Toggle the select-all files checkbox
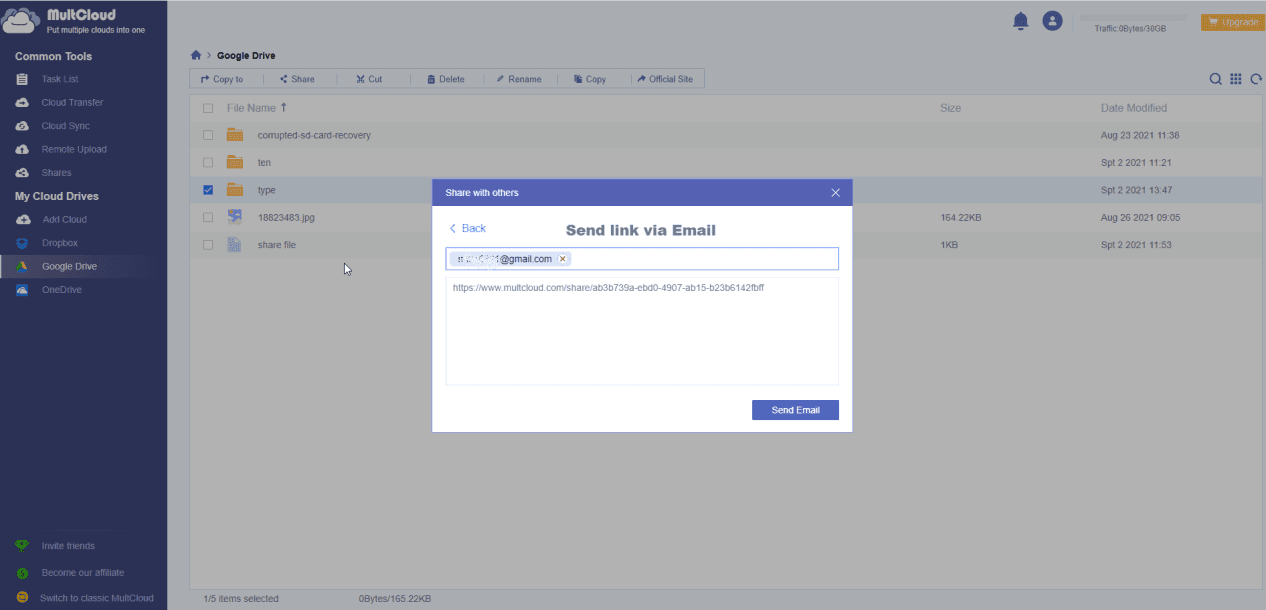 (208, 108)
